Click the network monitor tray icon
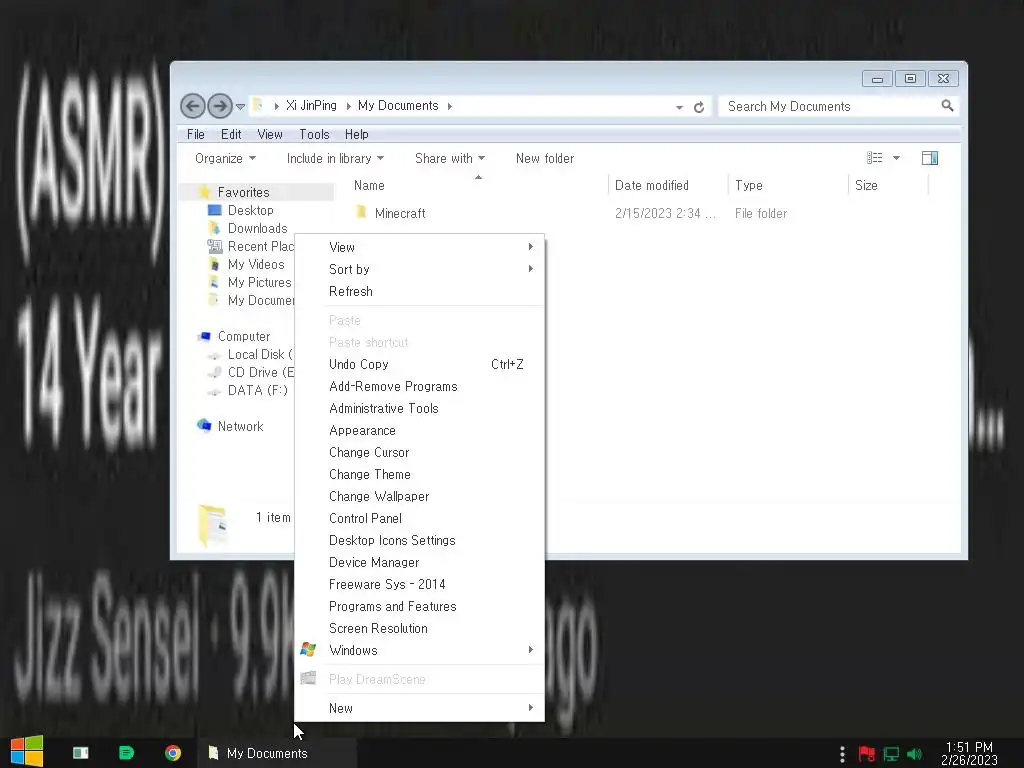This screenshot has height=768, width=1024. [x=891, y=754]
